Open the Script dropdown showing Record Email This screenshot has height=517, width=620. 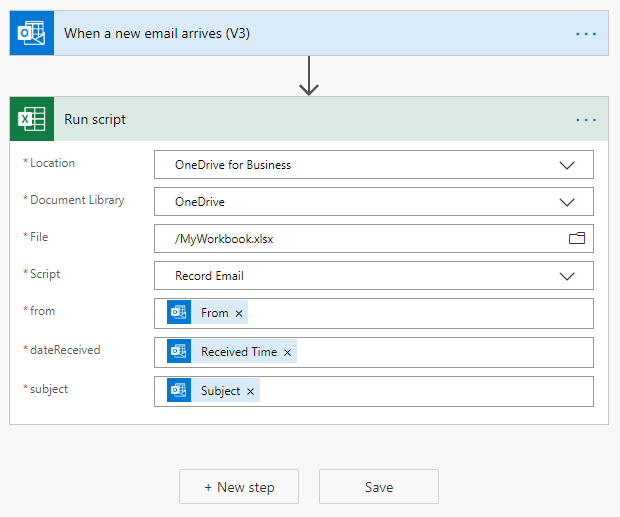pos(567,276)
